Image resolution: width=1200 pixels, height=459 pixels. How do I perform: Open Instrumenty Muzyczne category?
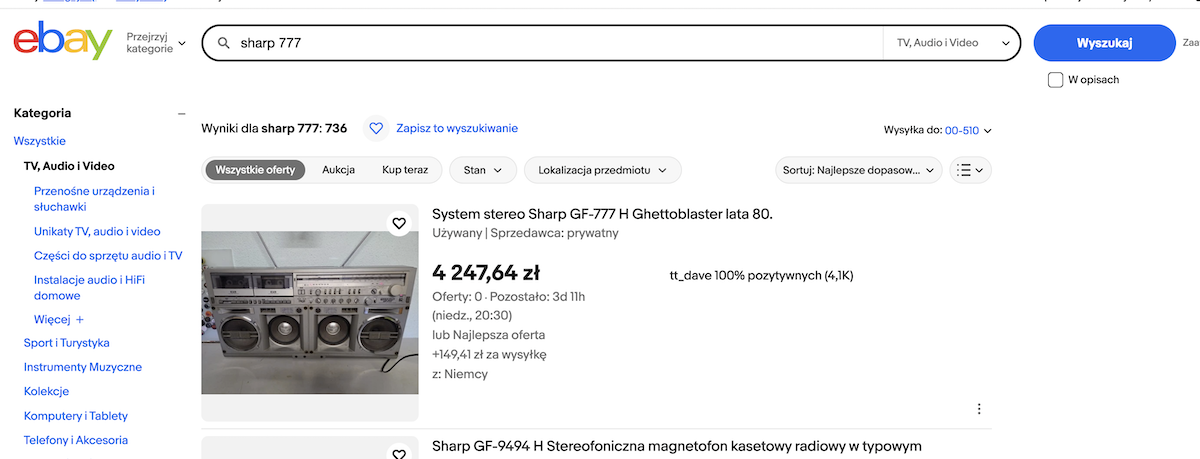(83, 367)
